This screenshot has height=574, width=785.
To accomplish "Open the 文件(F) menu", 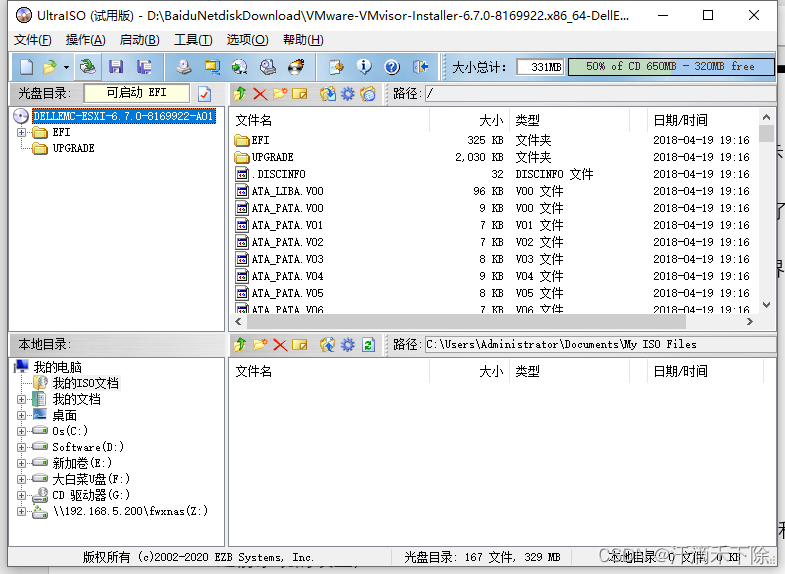I will 33,40.
